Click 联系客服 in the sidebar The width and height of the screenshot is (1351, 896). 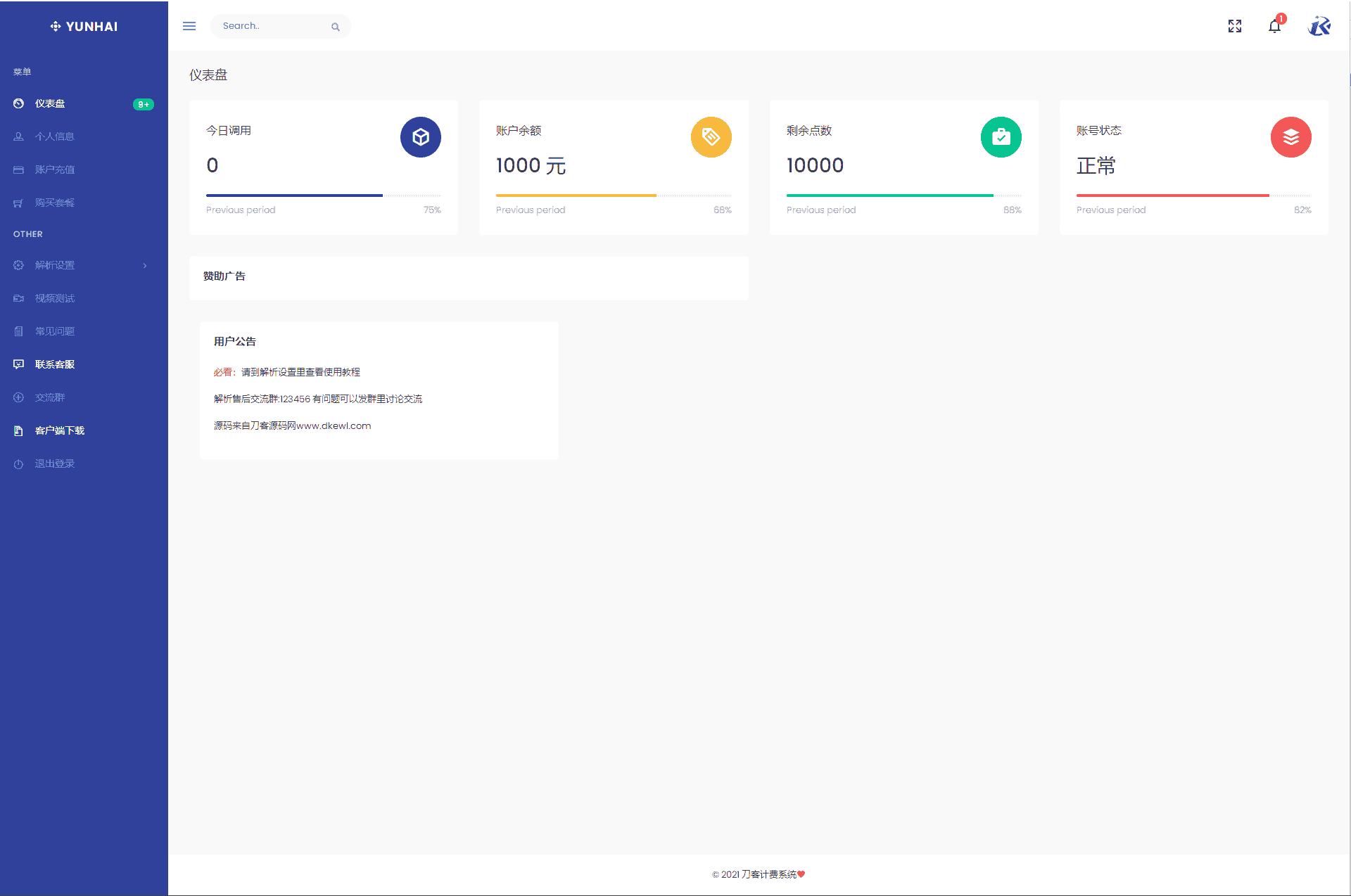pyautogui.click(x=54, y=364)
